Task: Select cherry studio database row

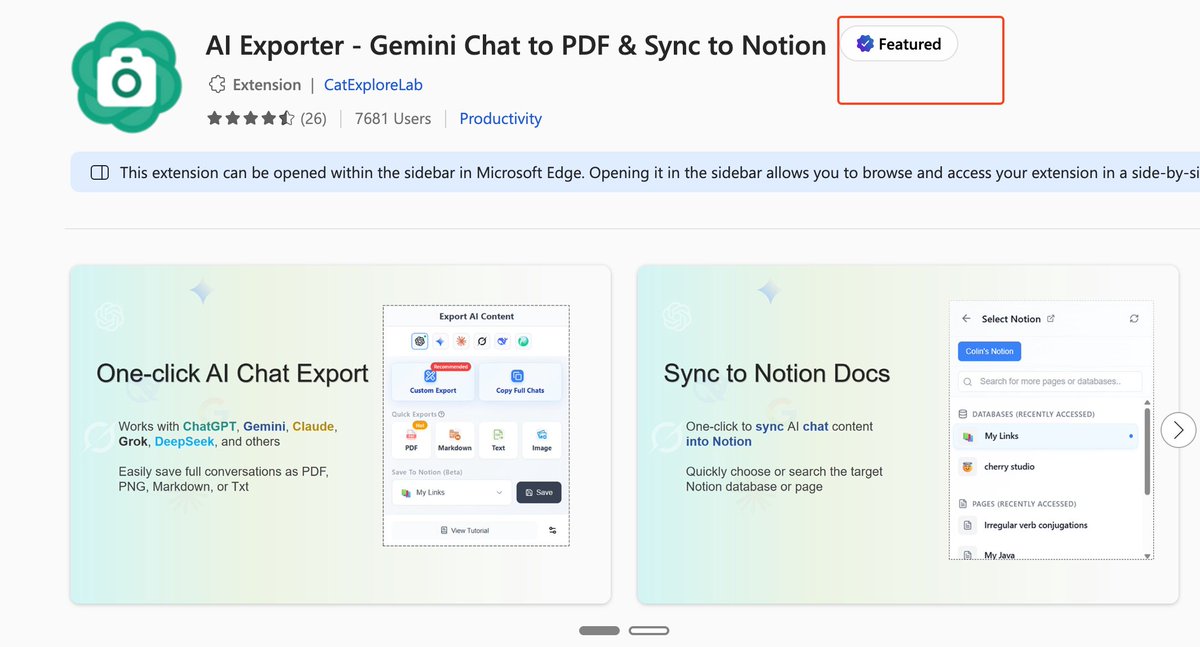Action: [x=1047, y=467]
